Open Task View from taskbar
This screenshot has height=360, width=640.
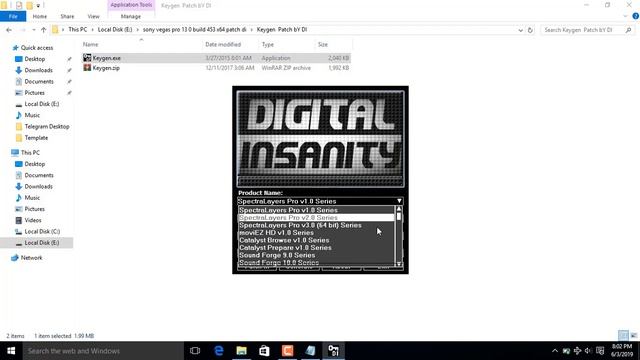[195, 351]
